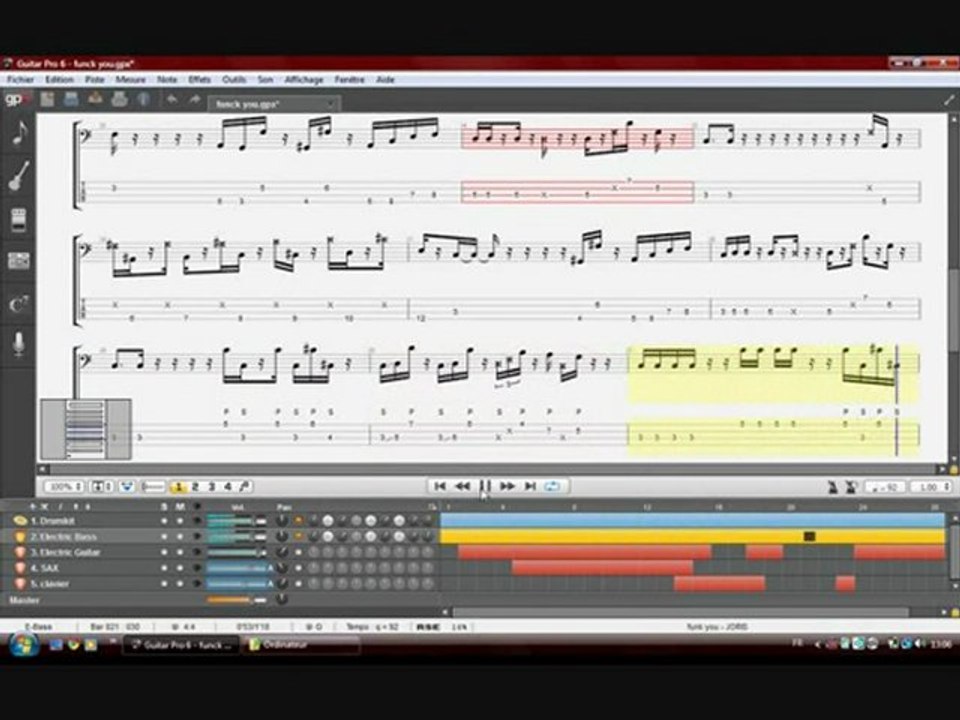Image resolution: width=960 pixels, height=720 pixels.
Task: Open the Mesure menu
Action: click(130, 80)
